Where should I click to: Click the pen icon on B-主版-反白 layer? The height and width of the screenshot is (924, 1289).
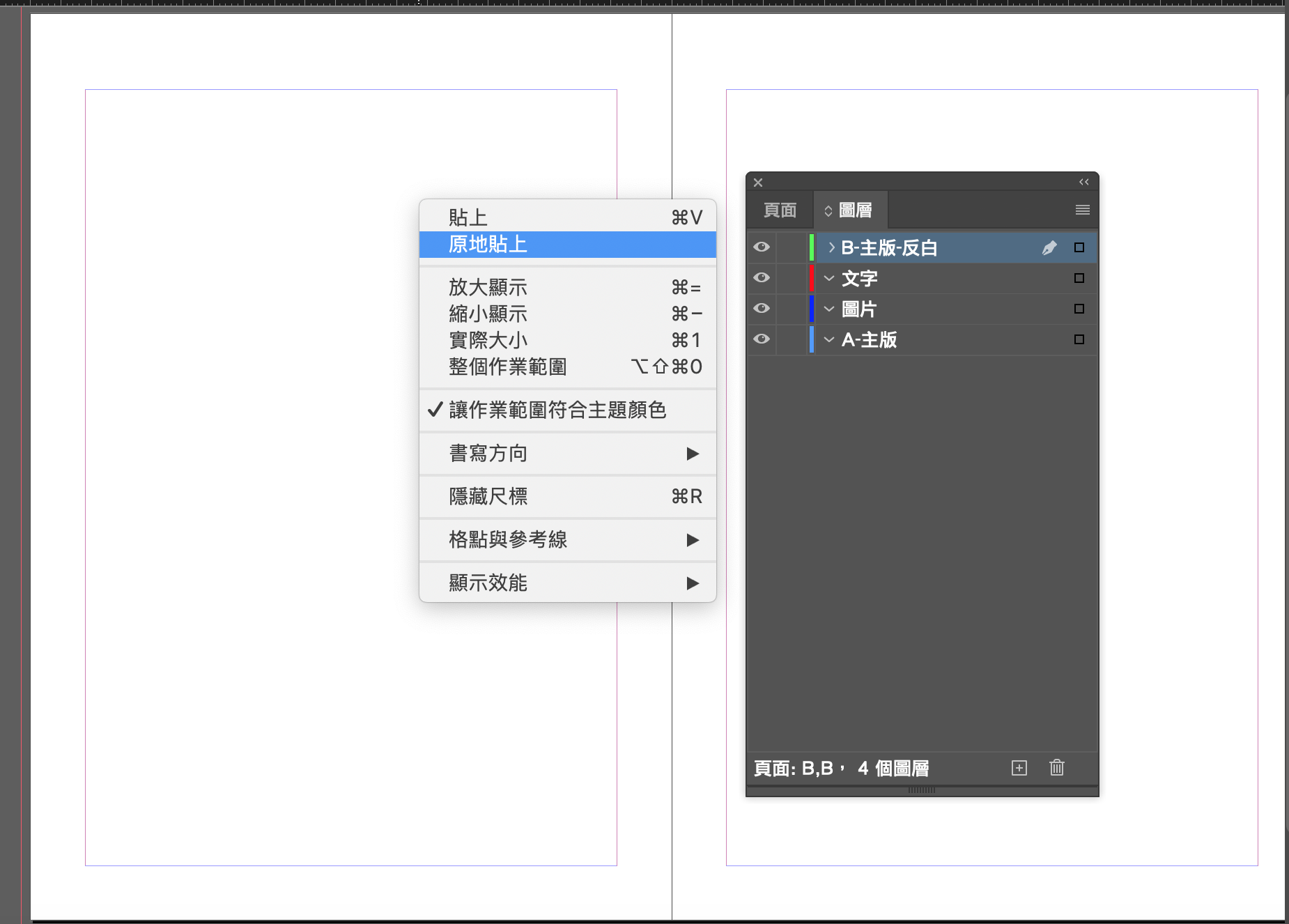1049,247
